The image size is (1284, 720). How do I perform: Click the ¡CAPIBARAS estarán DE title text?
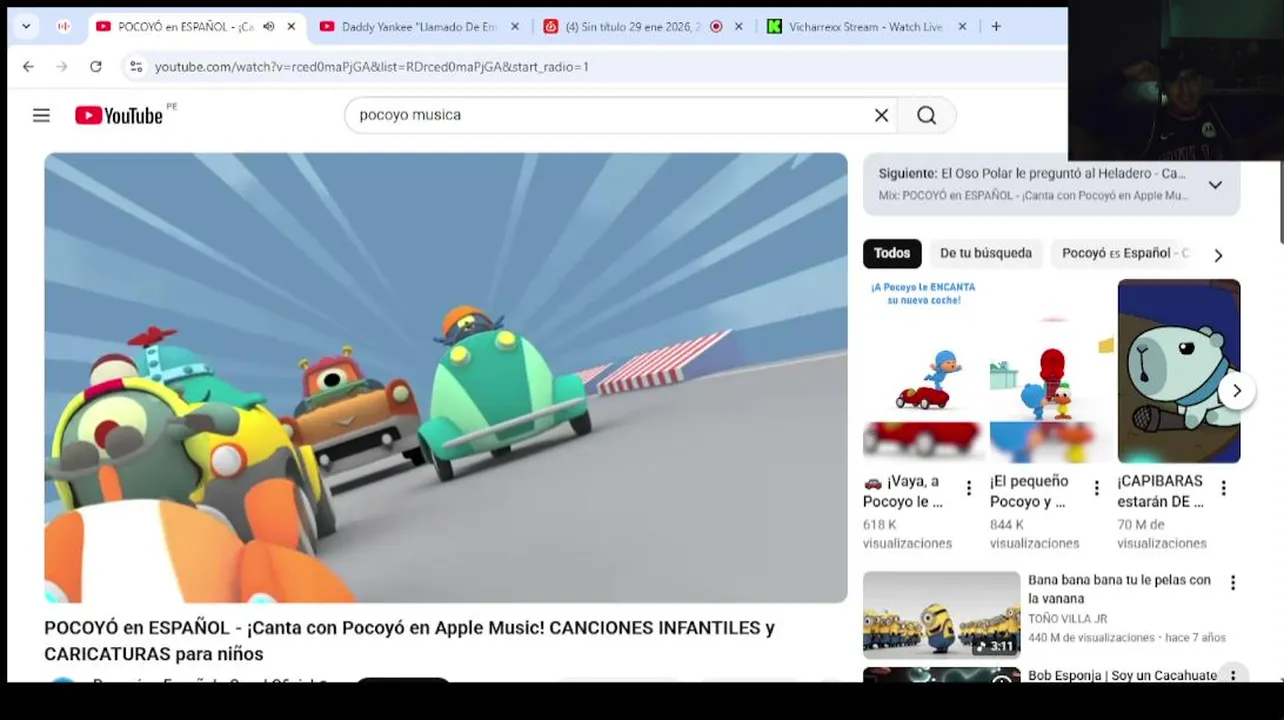click(1160, 491)
